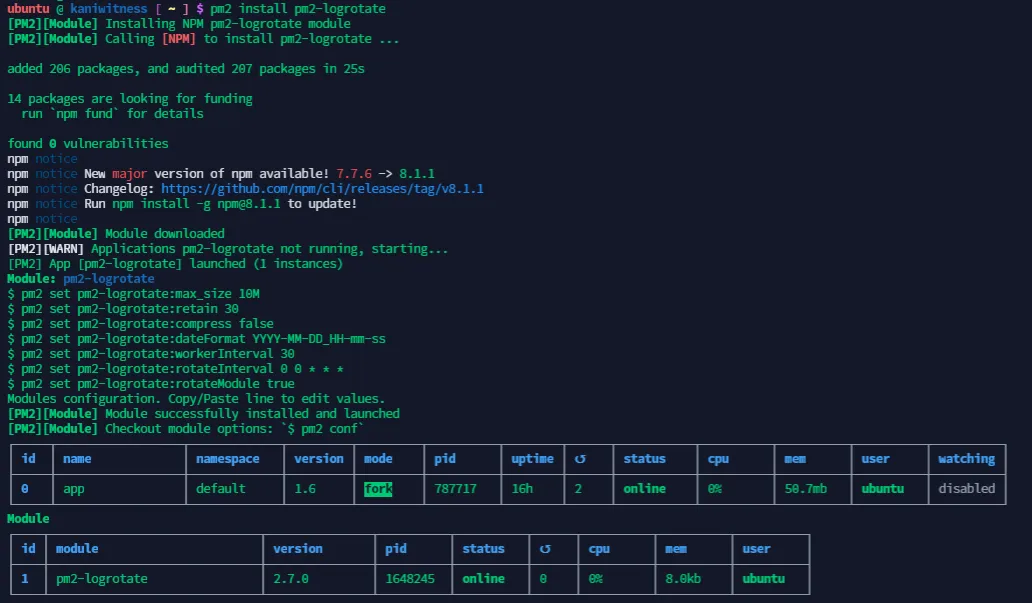
Task: Click the '16h' uptime cell
Action: coord(522,489)
